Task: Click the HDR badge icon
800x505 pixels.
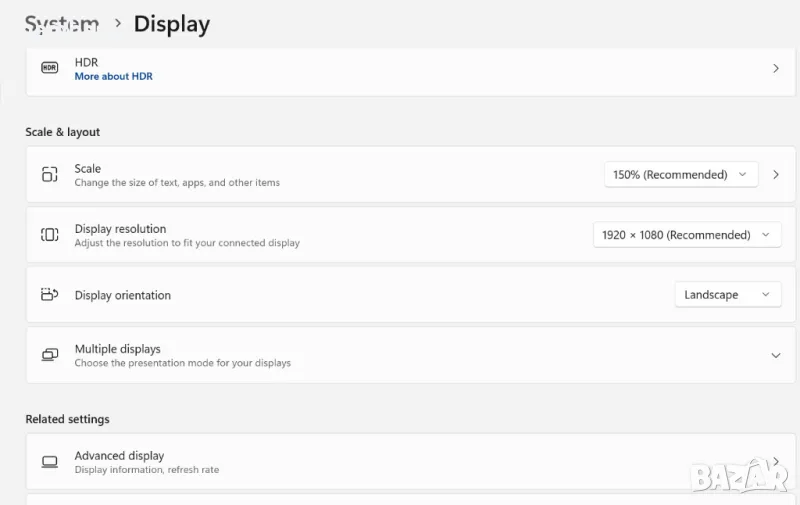Action: click(x=49, y=68)
